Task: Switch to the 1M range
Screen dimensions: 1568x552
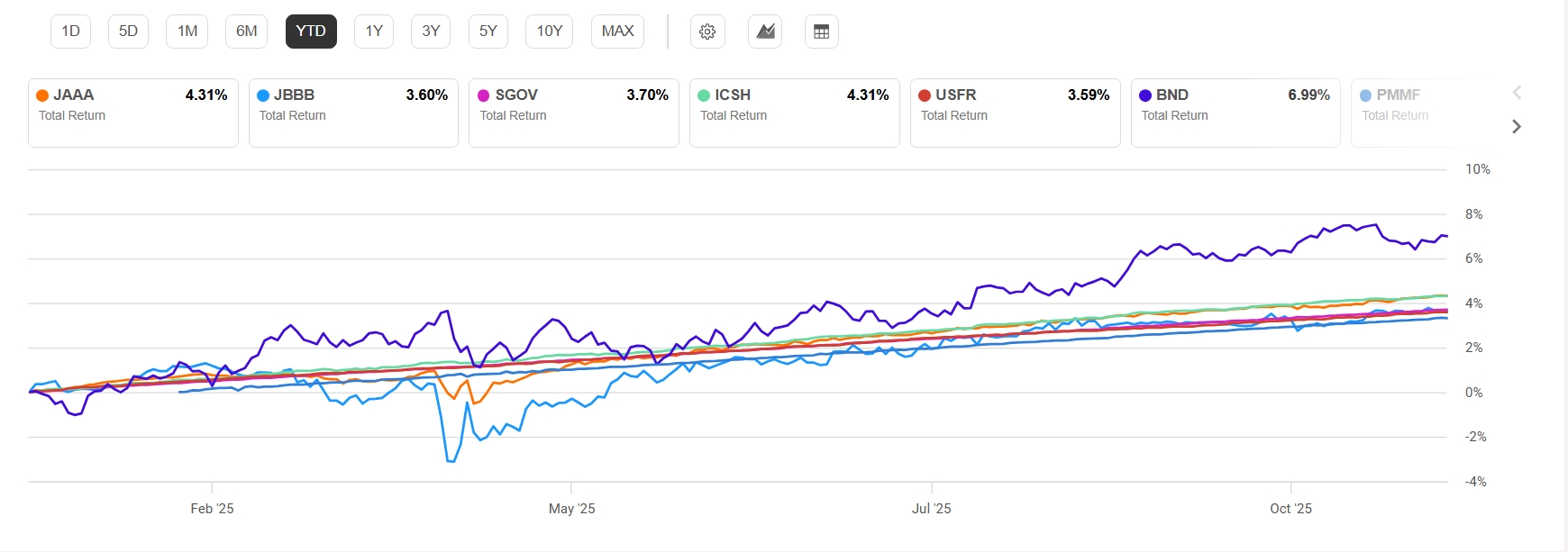Action: point(187,32)
